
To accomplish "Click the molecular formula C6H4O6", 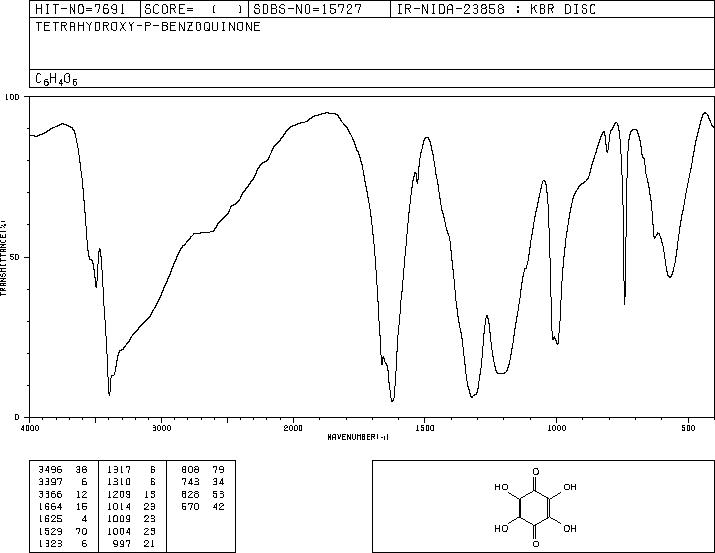I will (x=56, y=79).
